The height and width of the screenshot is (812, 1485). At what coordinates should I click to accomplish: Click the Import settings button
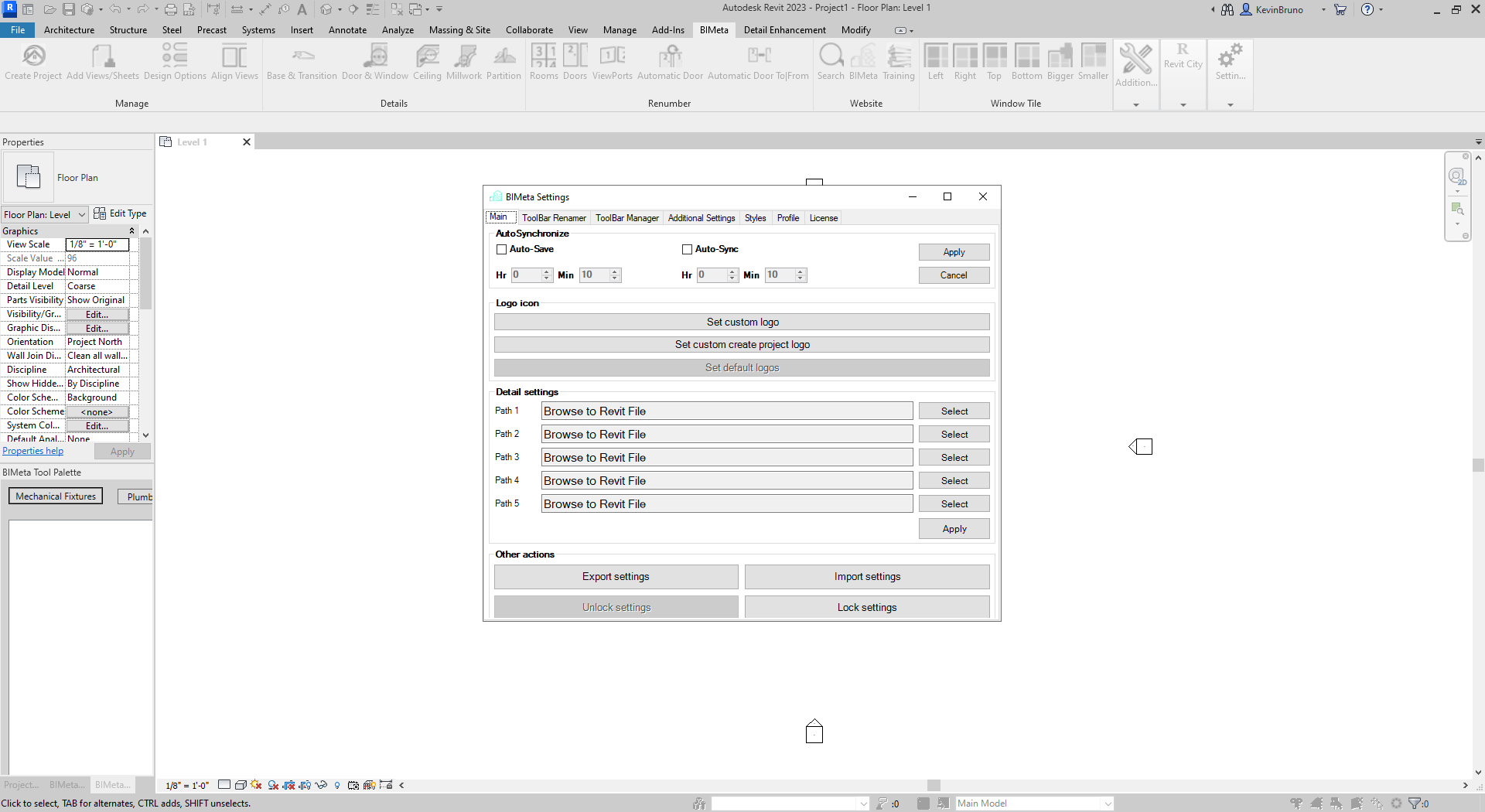tap(867, 577)
